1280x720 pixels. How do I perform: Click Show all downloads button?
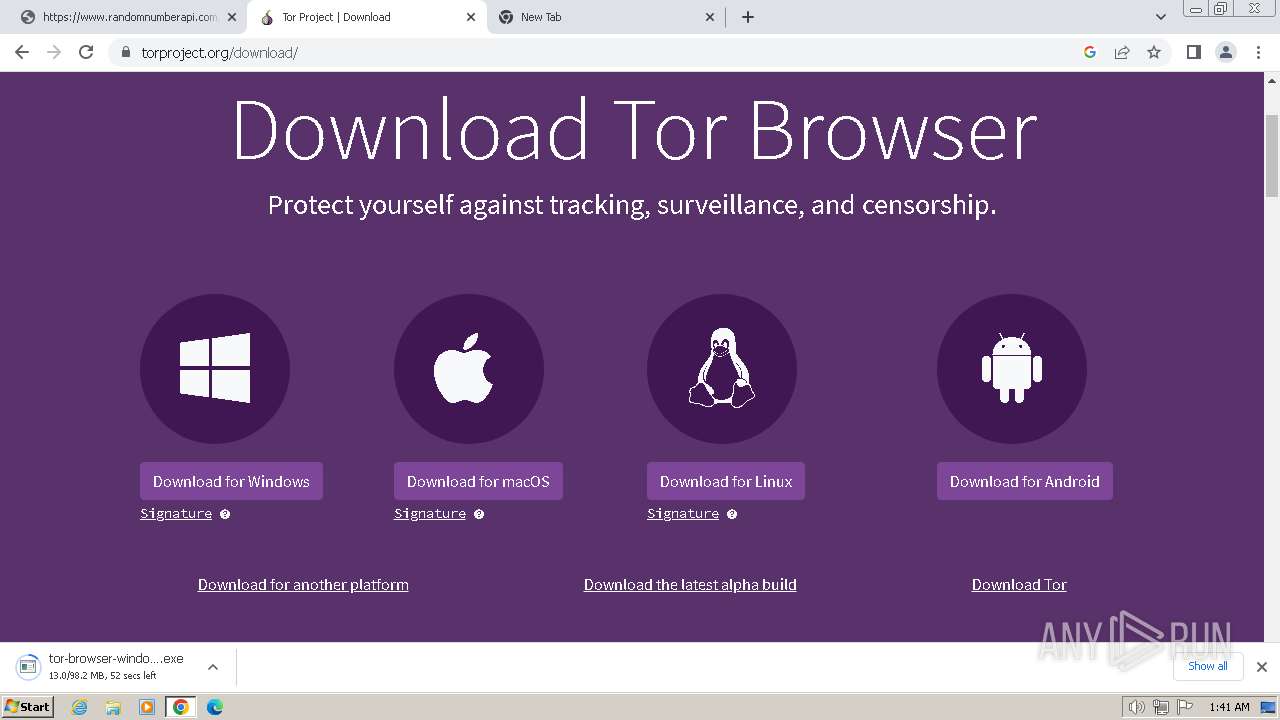click(1208, 666)
